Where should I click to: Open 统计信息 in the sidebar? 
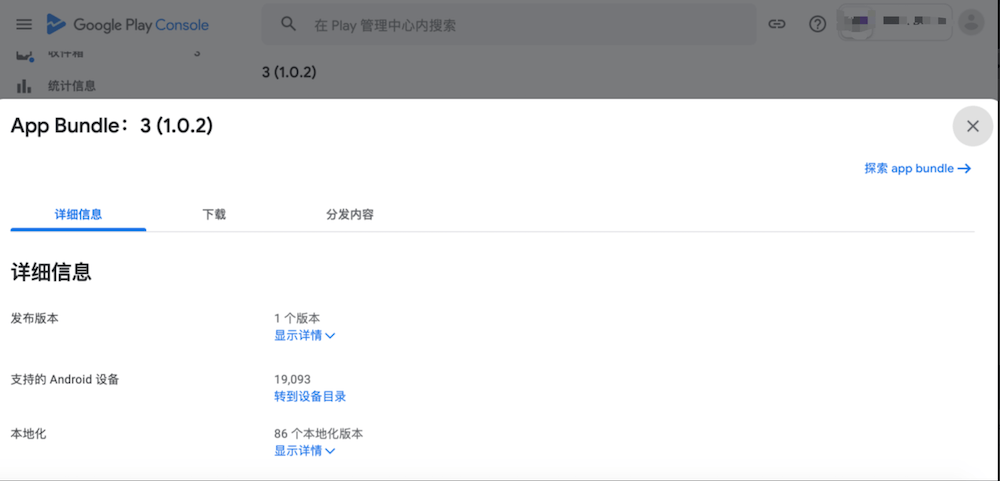(71, 86)
